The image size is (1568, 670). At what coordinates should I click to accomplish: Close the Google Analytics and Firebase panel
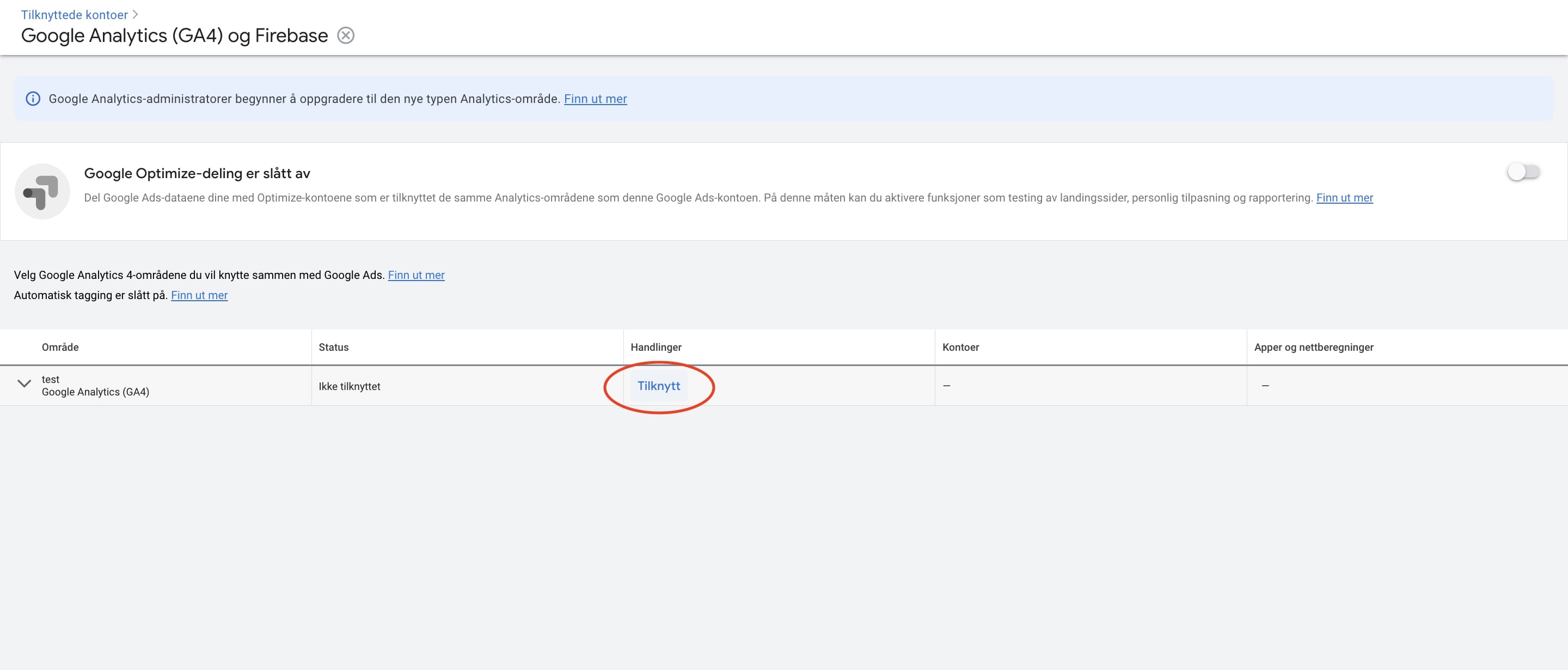346,35
